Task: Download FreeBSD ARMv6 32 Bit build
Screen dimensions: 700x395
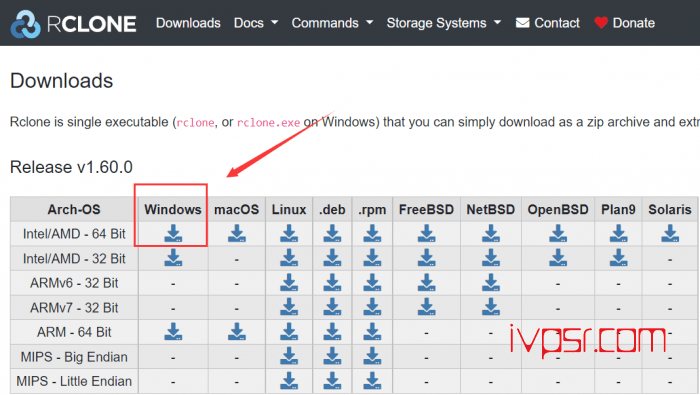Action: (426, 283)
